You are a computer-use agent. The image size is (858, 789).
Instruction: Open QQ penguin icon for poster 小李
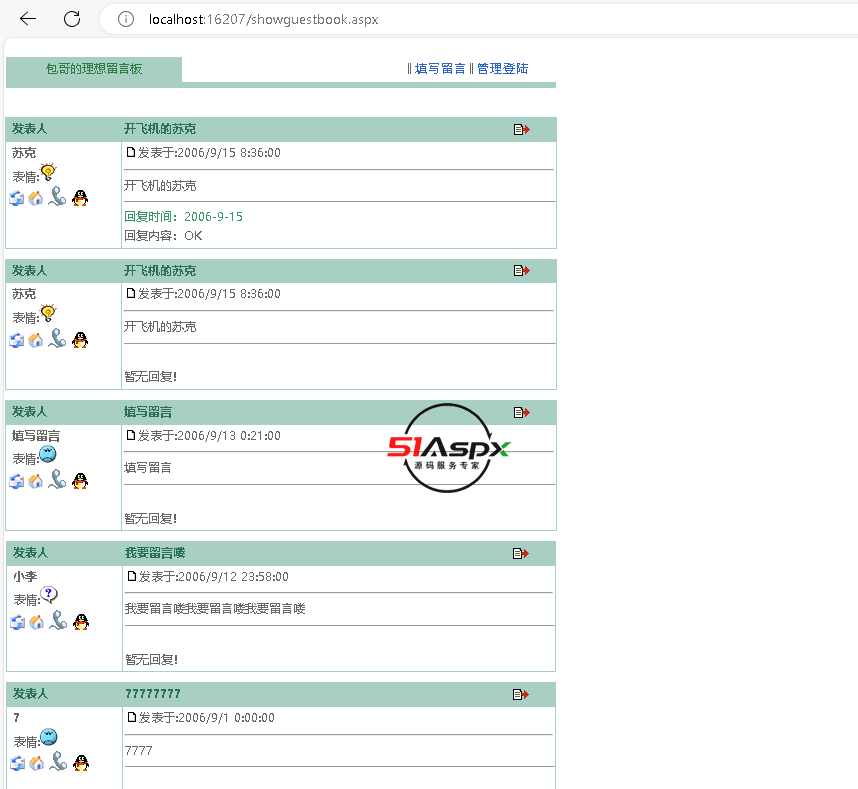81,622
